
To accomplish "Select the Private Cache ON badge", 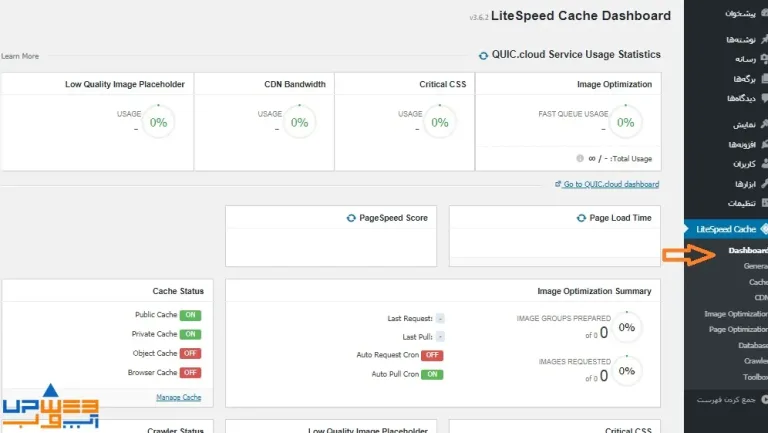I will (190, 334).
